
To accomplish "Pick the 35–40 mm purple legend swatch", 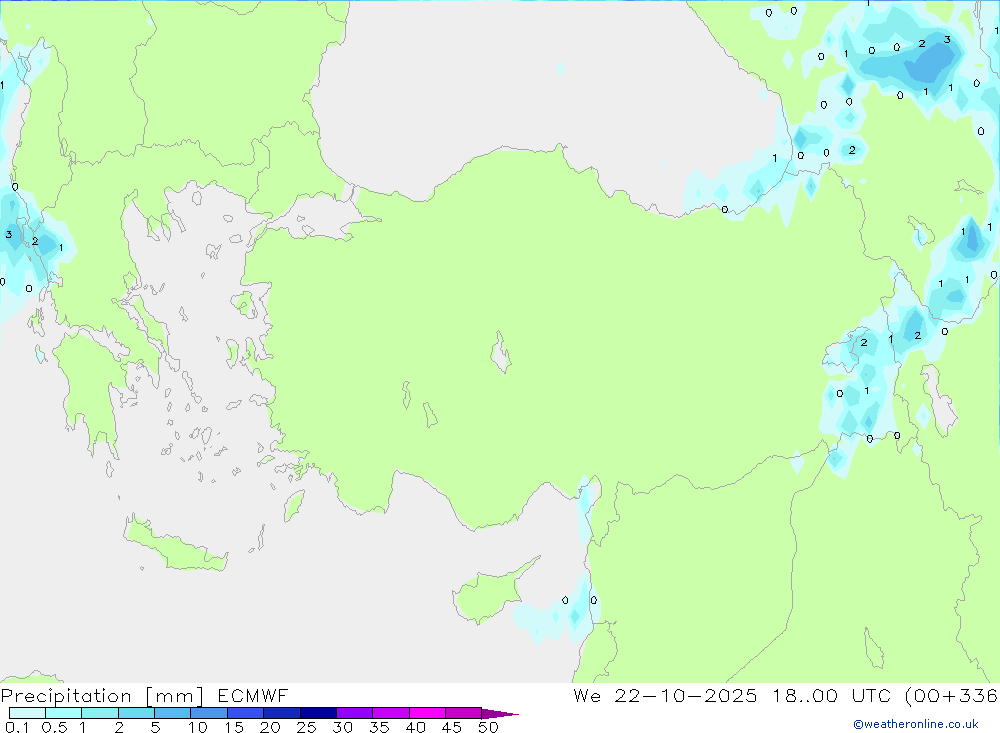I will click(391, 713).
